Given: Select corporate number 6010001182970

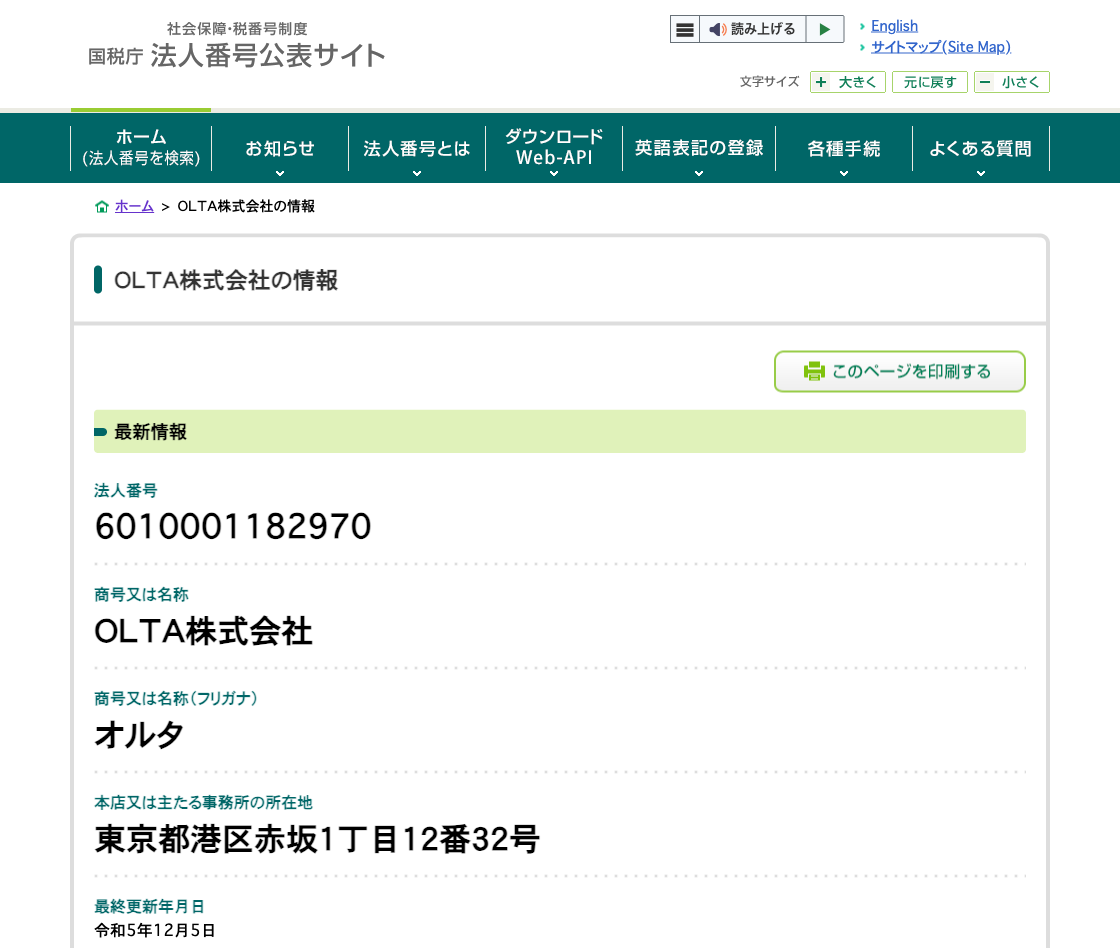Looking at the screenshot, I should (x=233, y=527).
